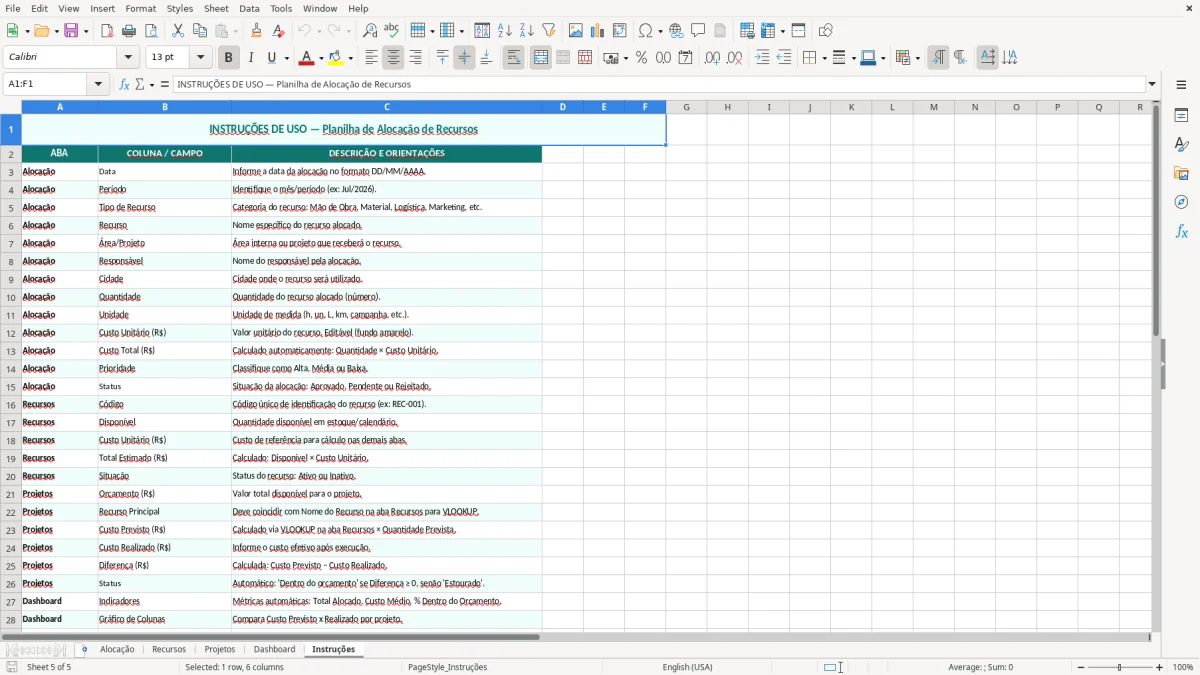The width and height of the screenshot is (1200, 675).
Task: Toggle underline formatting
Action: (x=271, y=58)
